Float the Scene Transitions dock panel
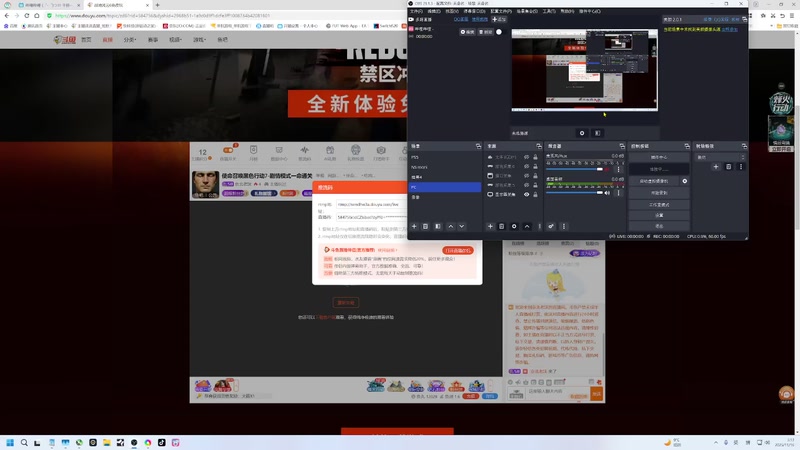This screenshot has height=450, width=800. [744, 146]
